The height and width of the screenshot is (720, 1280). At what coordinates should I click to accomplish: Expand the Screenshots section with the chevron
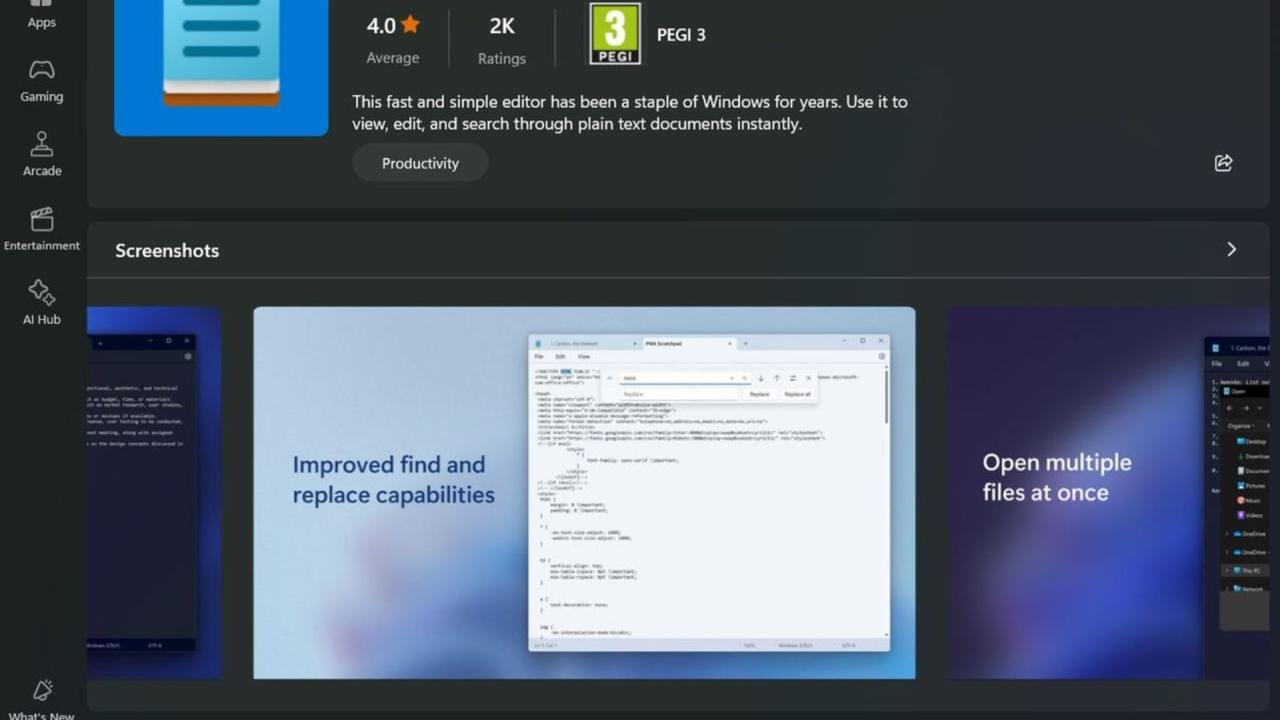click(x=1231, y=249)
